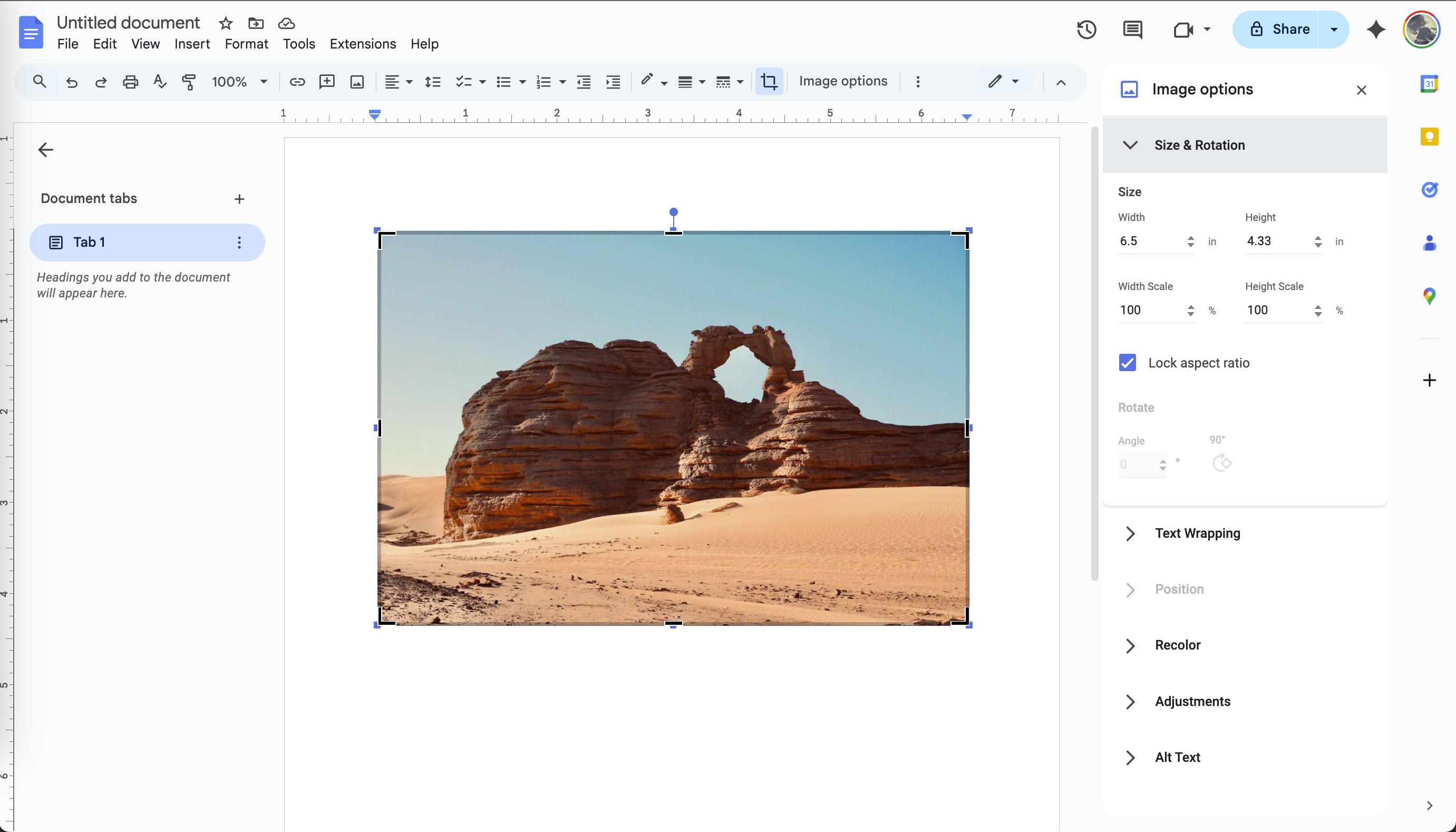Collapse the Size & Rotation section
Screen dimensions: 1456x832
[x=1130, y=145]
